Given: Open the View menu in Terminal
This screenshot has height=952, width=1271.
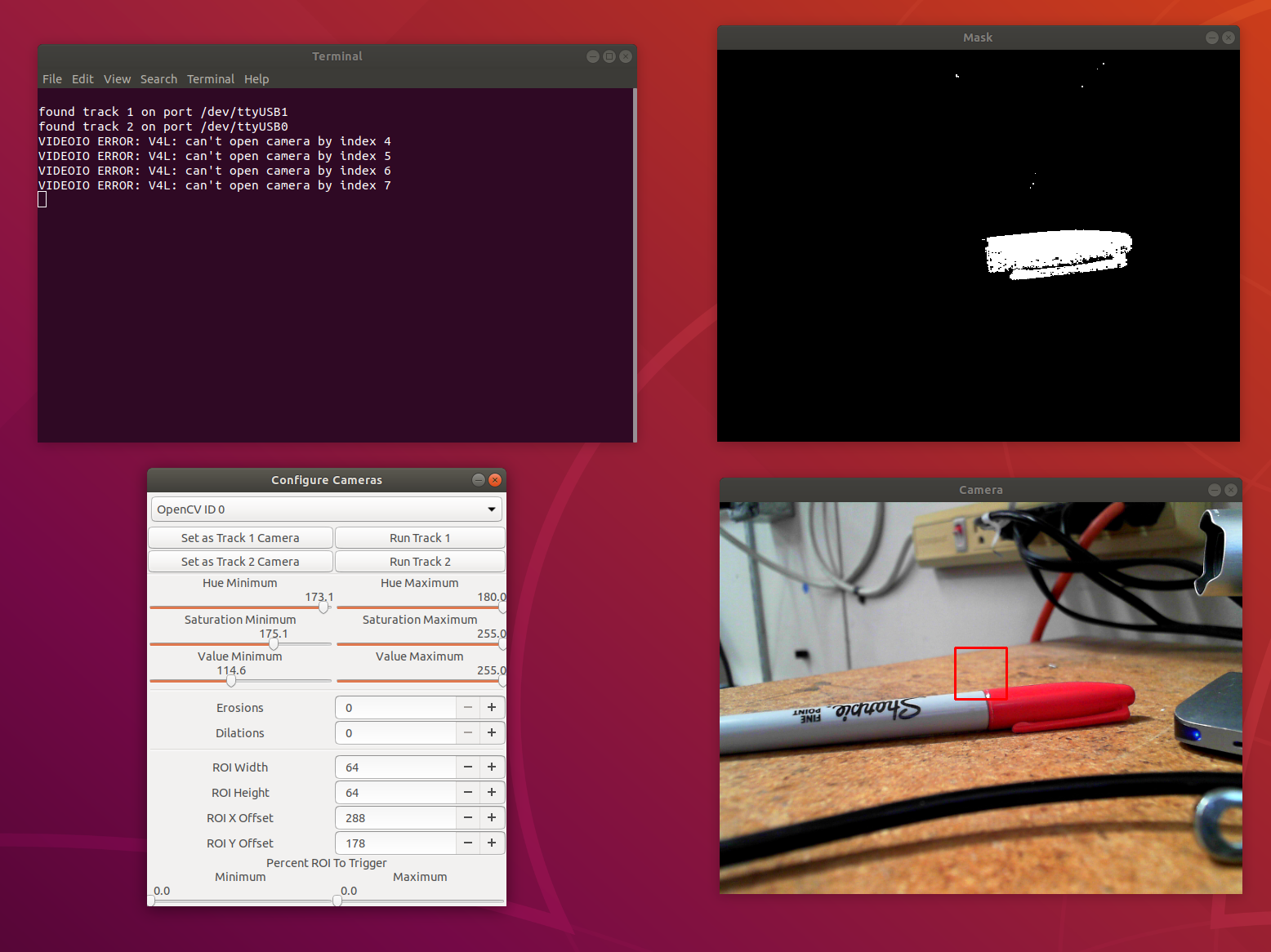Looking at the screenshot, I should click(x=117, y=79).
